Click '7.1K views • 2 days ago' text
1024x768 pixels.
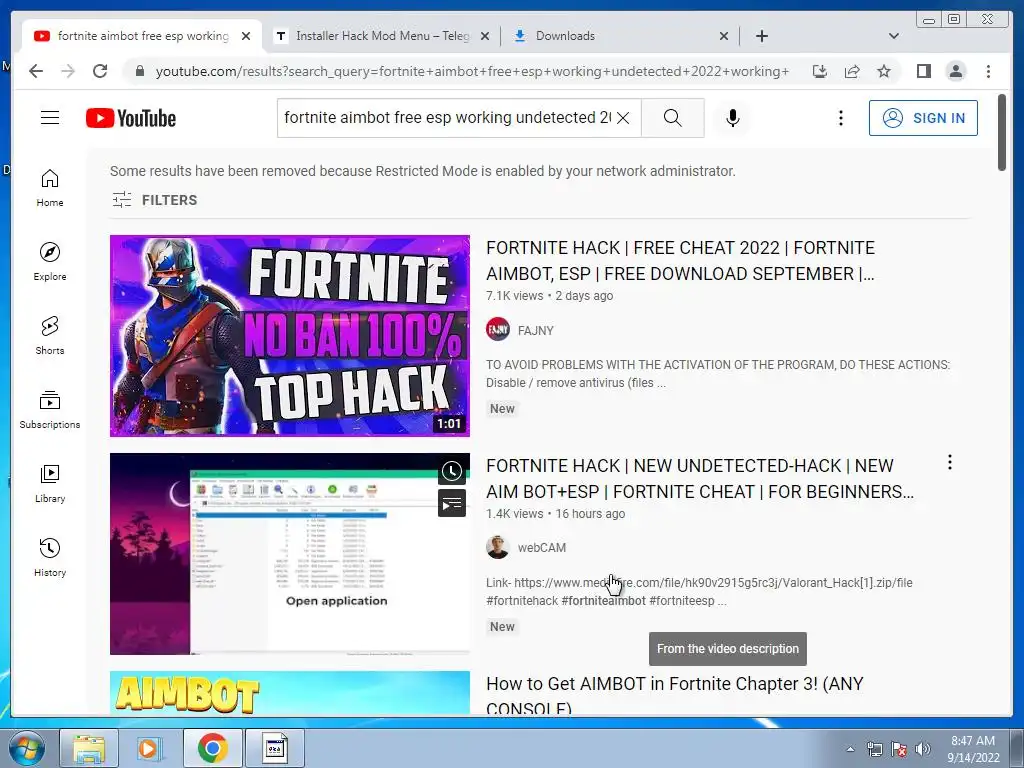coord(549,296)
